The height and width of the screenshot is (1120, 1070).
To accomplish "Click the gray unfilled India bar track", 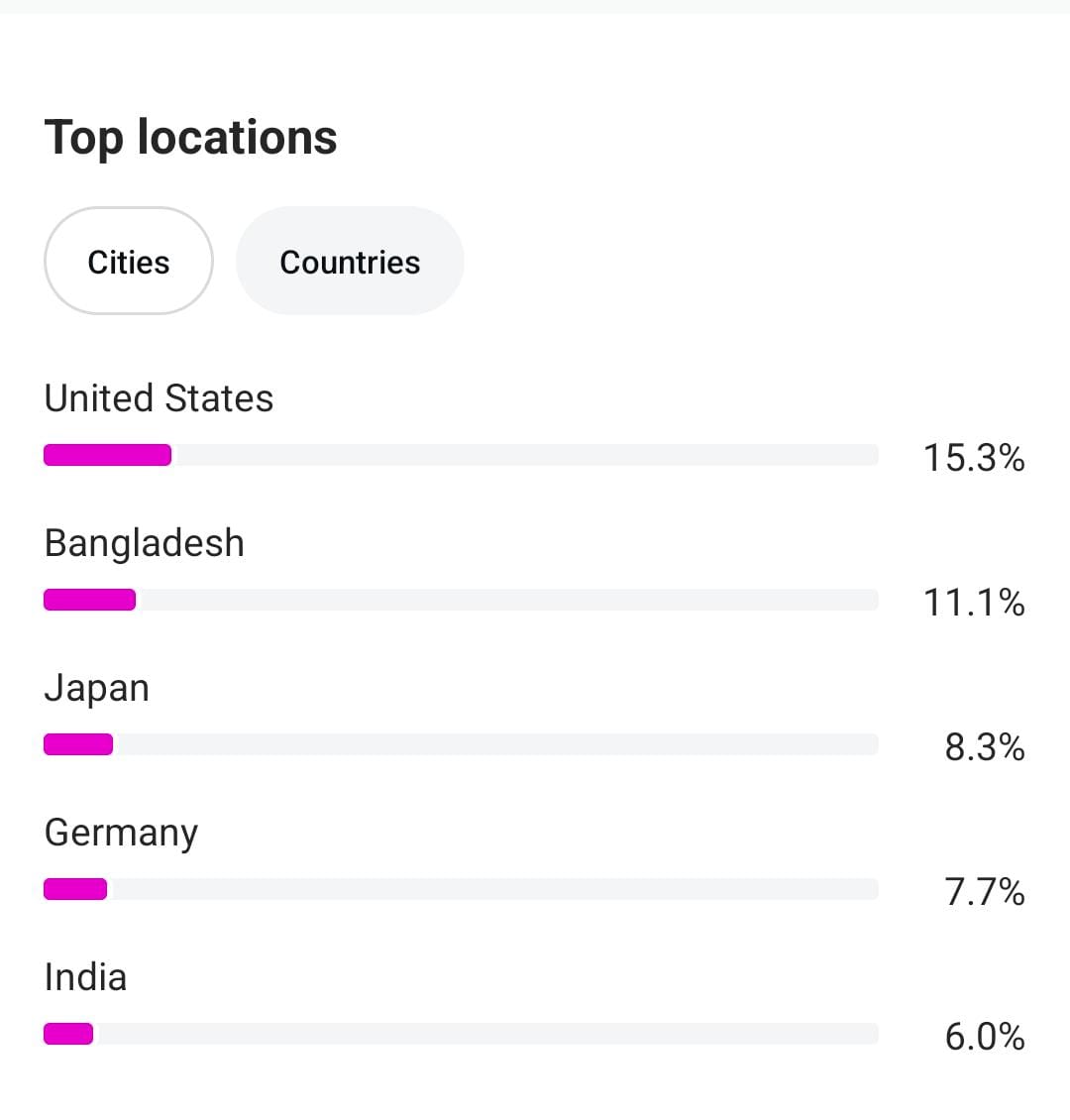I will coord(485,1034).
